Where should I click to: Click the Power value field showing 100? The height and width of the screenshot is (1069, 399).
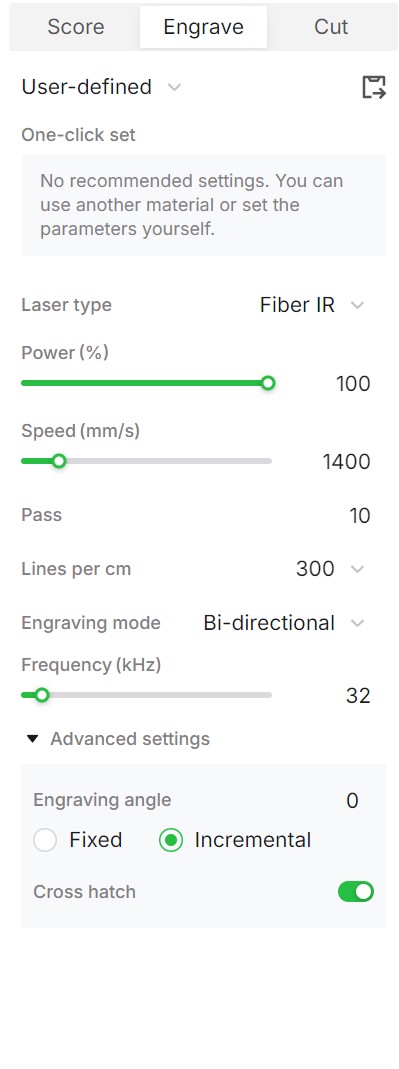353,384
